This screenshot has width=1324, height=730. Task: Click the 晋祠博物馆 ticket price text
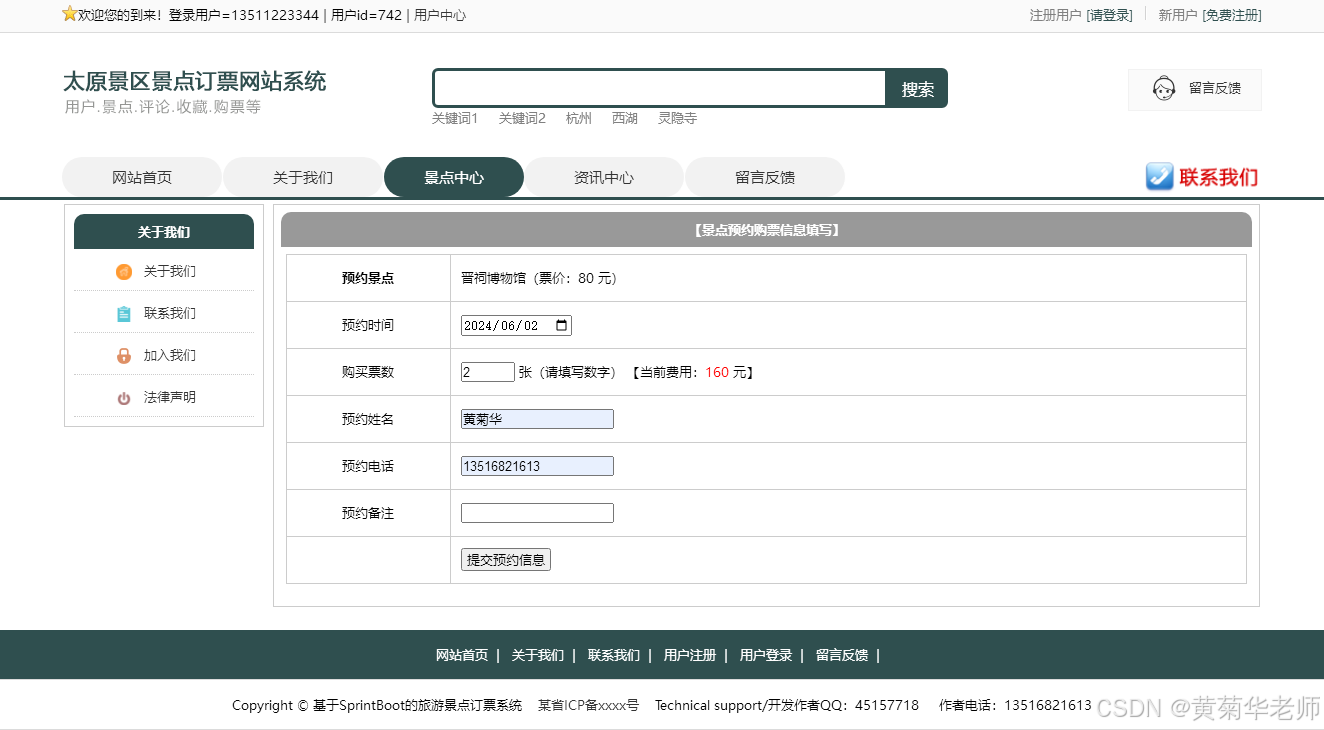click(x=539, y=278)
